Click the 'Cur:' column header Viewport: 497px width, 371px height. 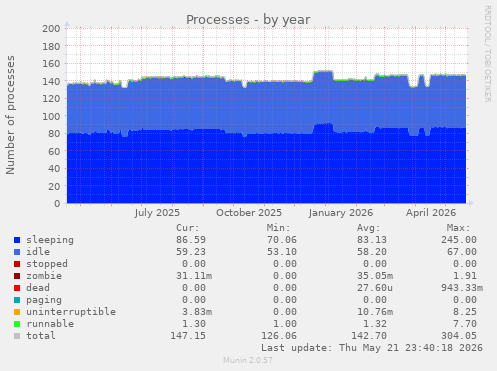tap(188, 228)
